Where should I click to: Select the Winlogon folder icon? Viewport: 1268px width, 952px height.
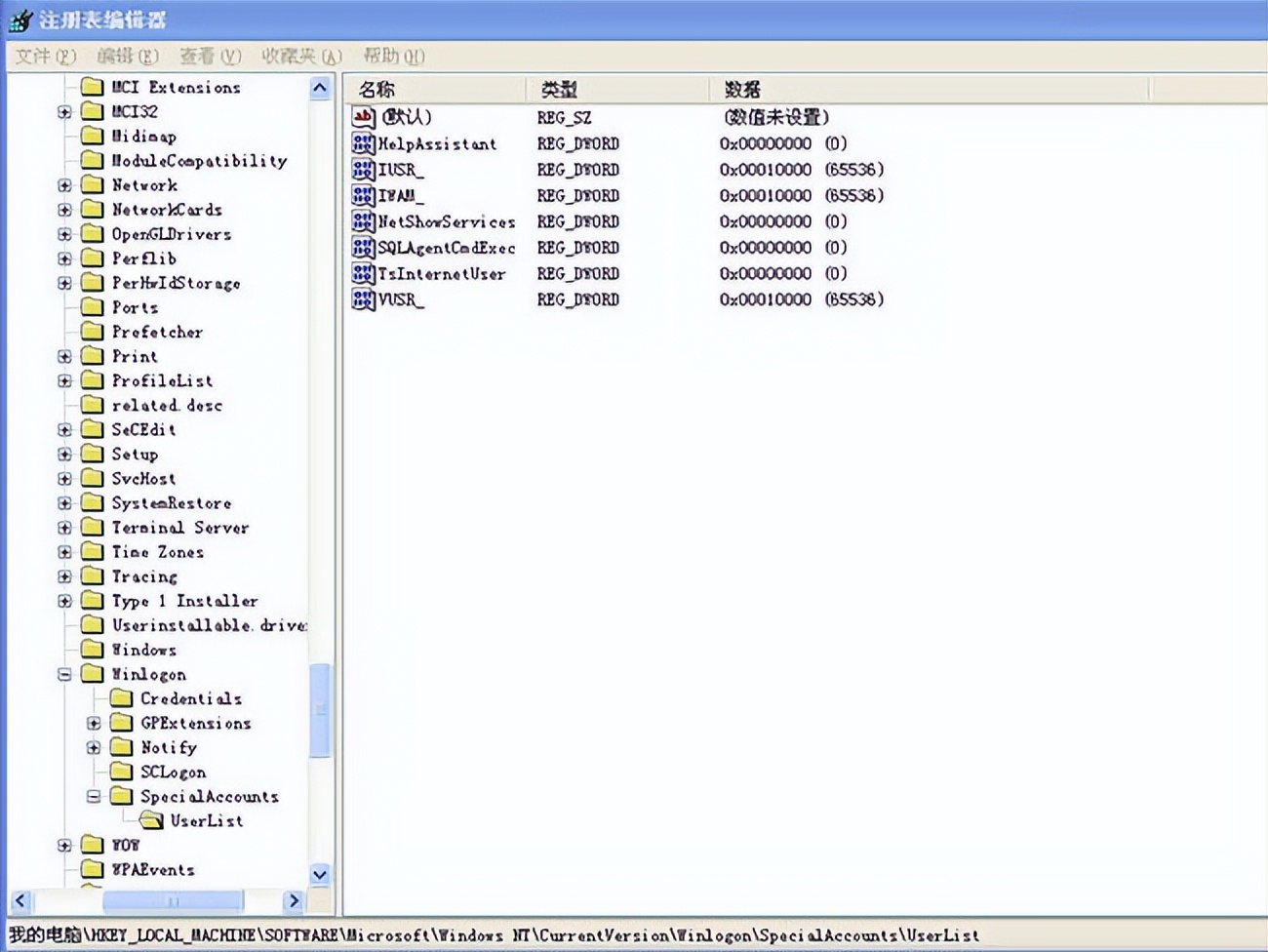coord(92,674)
